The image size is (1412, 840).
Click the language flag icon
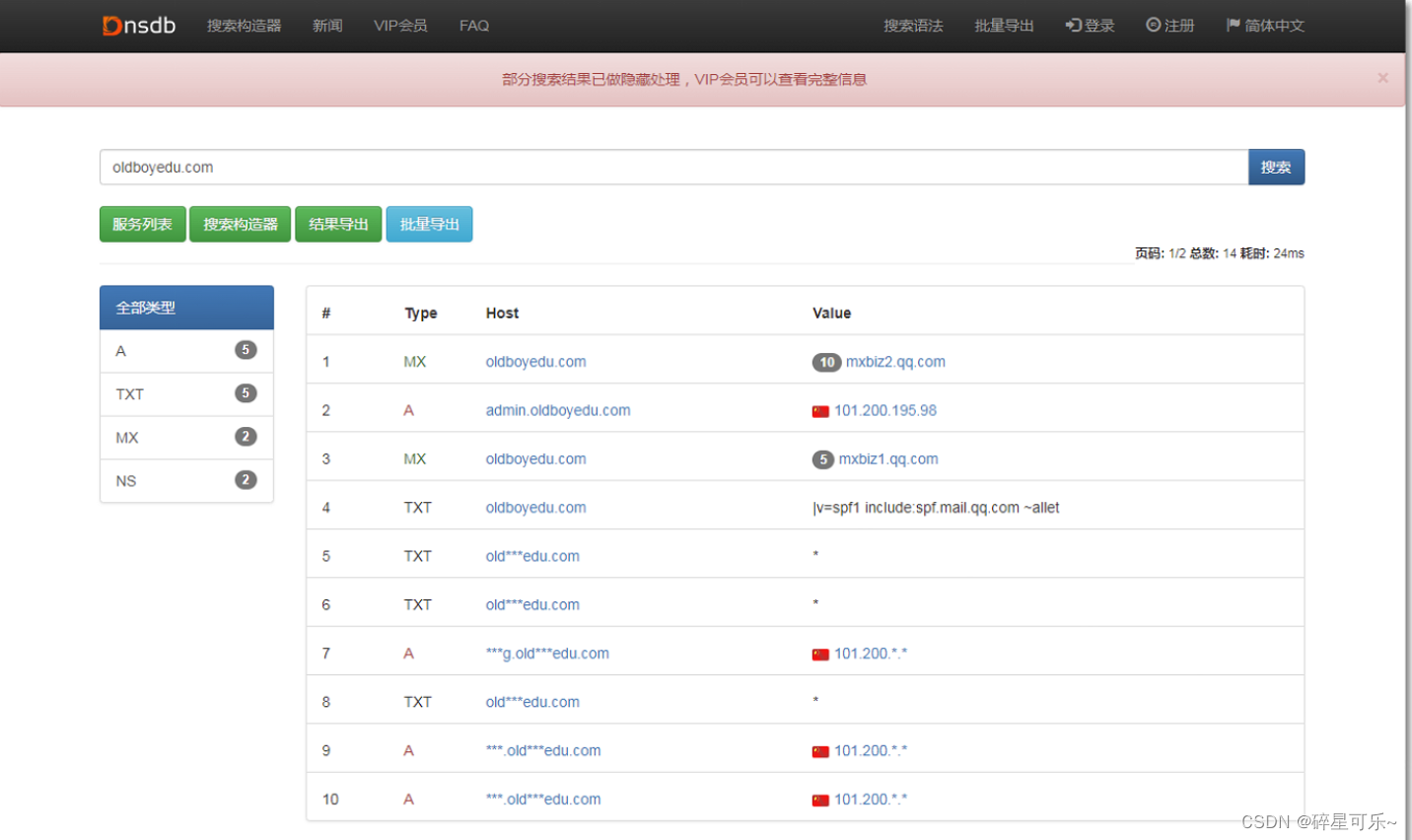1233,26
